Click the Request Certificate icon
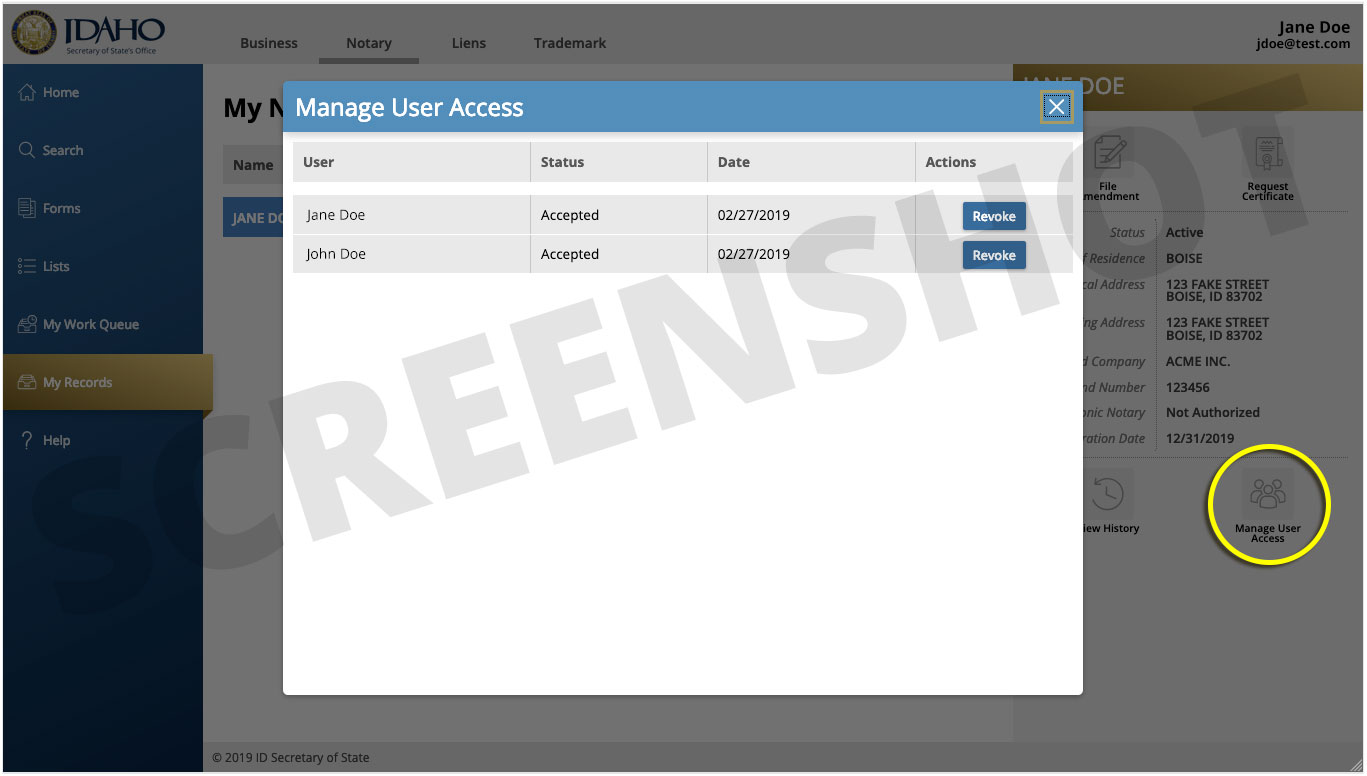The image size is (1367, 776). pyautogui.click(x=1267, y=154)
